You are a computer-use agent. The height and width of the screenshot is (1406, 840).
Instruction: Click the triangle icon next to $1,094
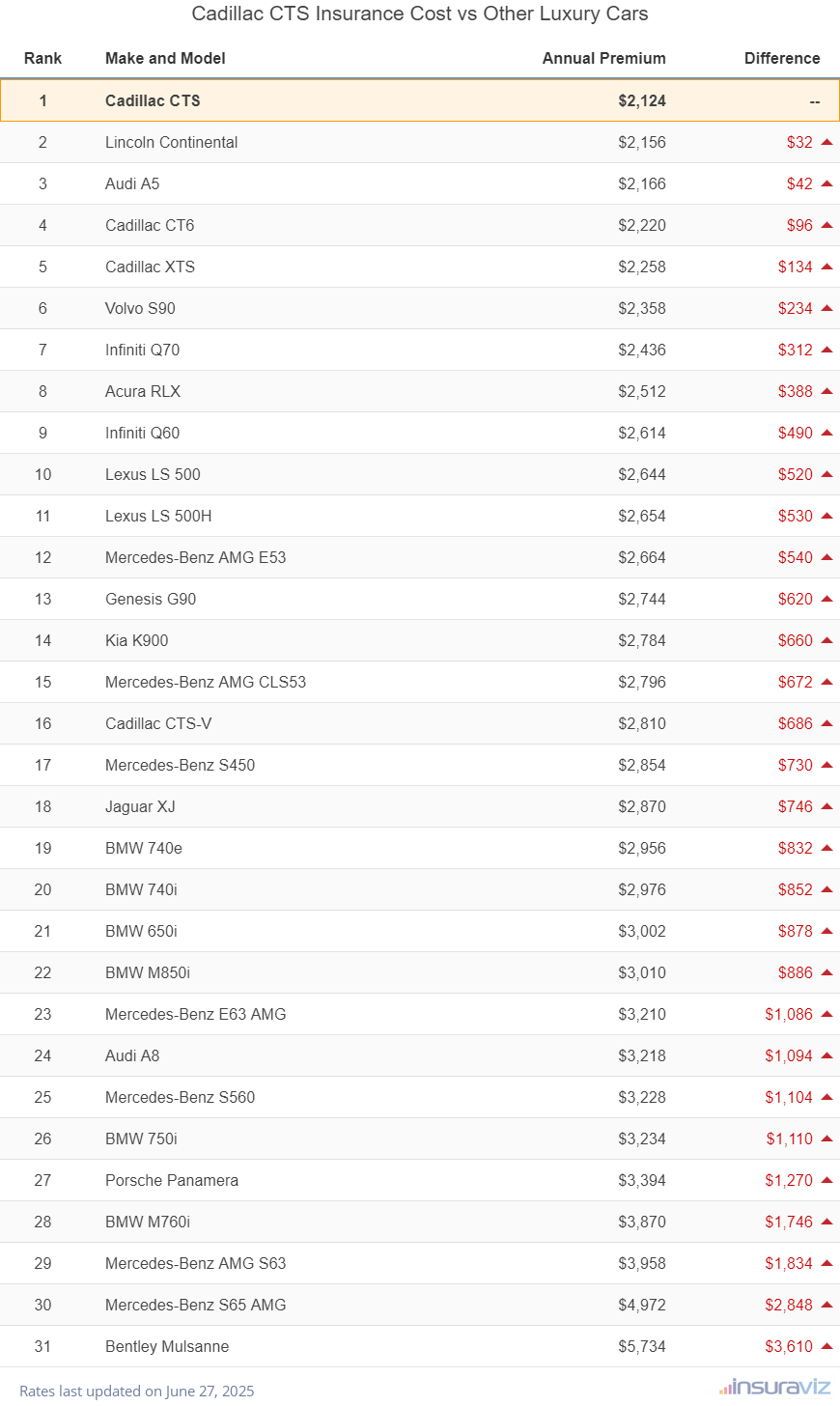826,1055
